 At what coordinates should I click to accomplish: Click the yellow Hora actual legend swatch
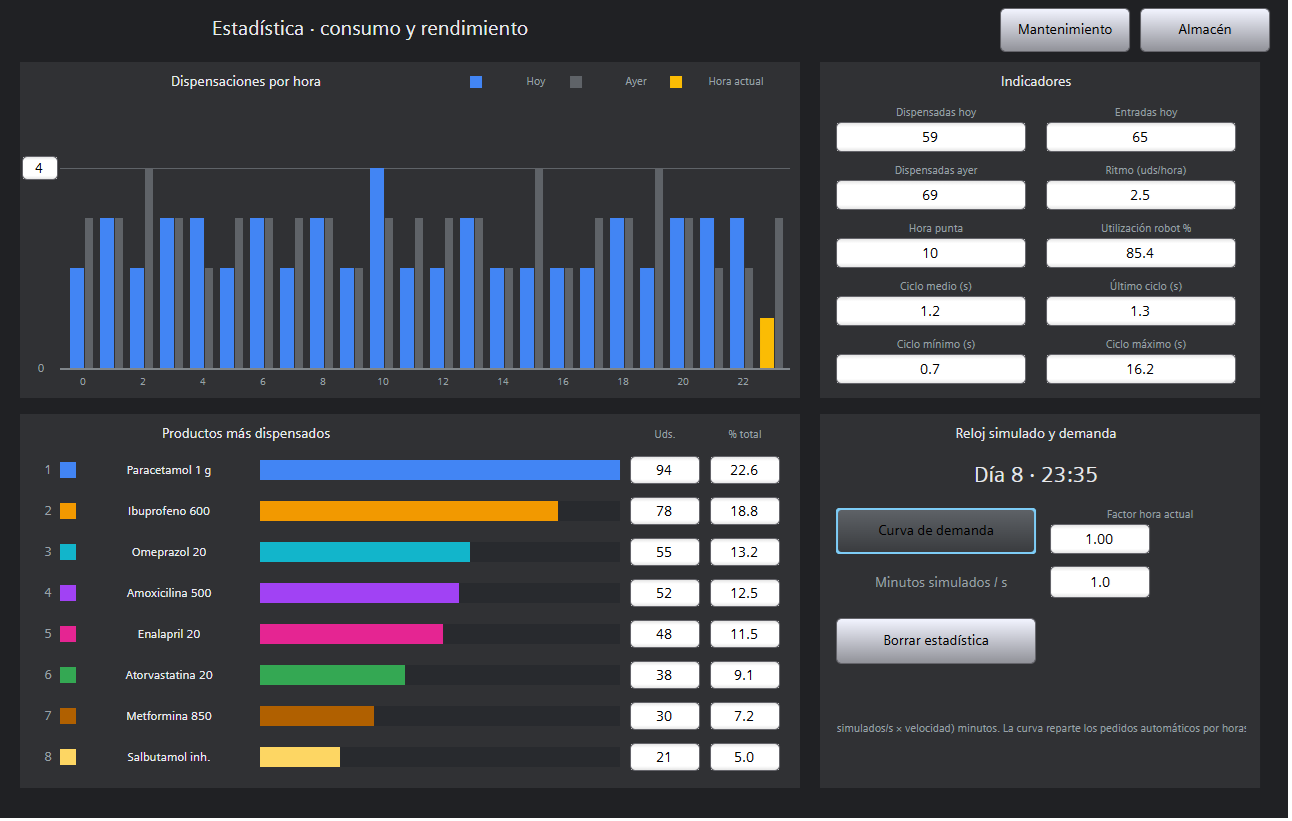(676, 82)
